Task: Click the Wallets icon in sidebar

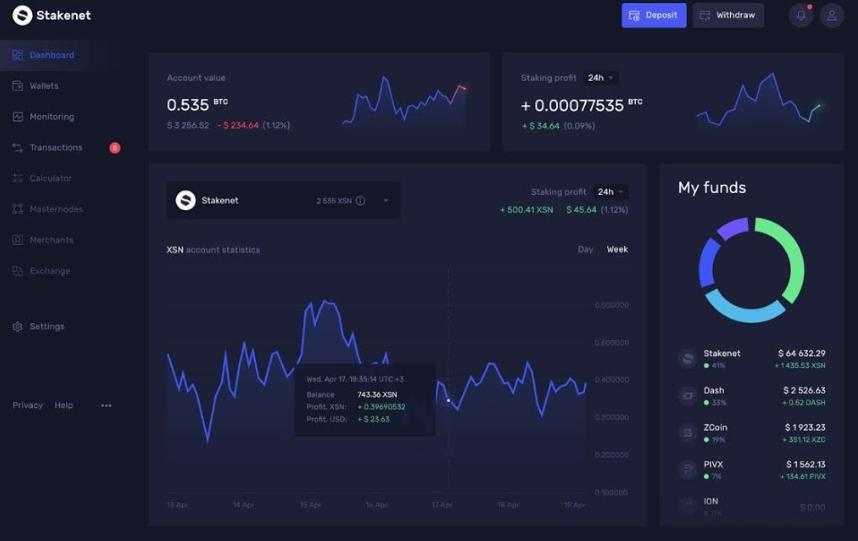Action: 18,86
